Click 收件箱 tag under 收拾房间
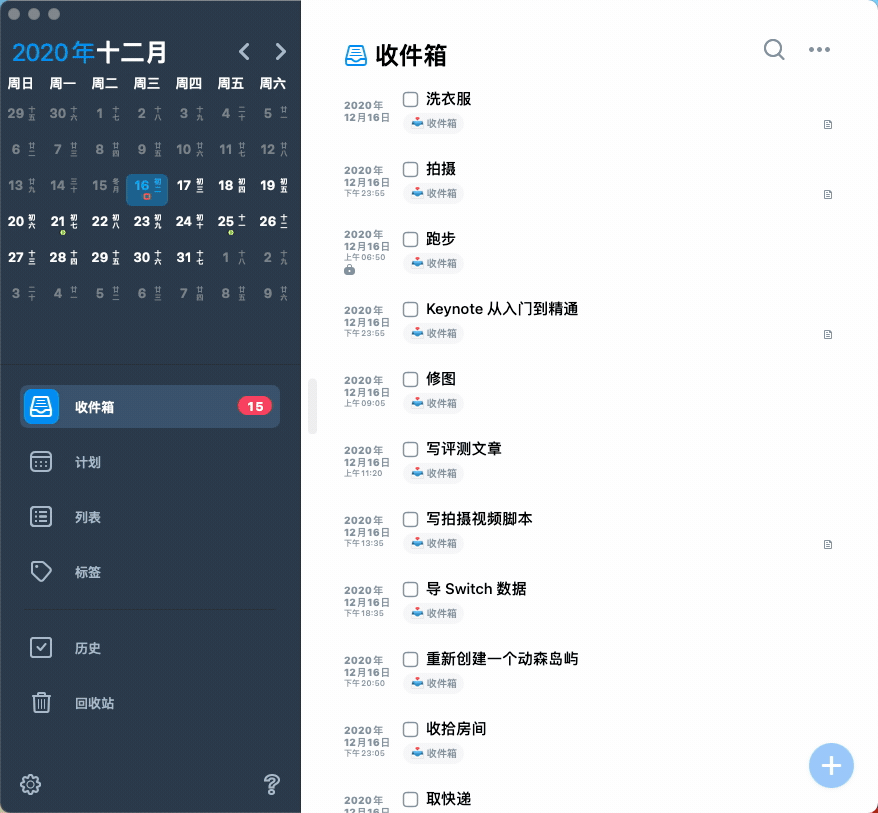The image size is (878, 813). pyautogui.click(x=433, y=753)
